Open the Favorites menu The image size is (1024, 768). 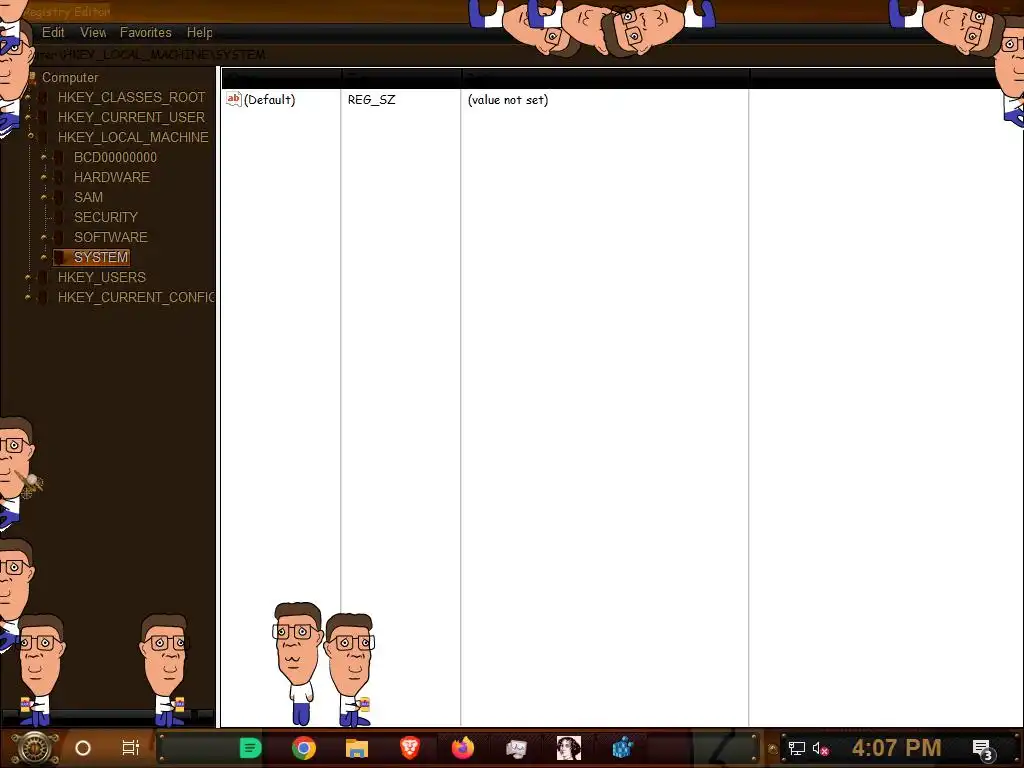146,32
